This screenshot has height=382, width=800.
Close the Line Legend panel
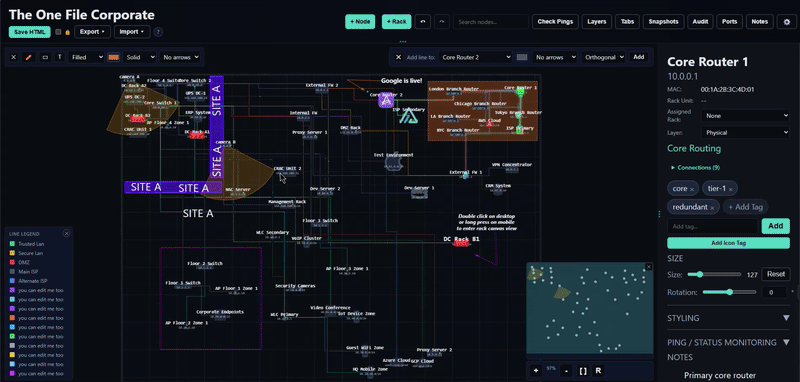(66, 233)
